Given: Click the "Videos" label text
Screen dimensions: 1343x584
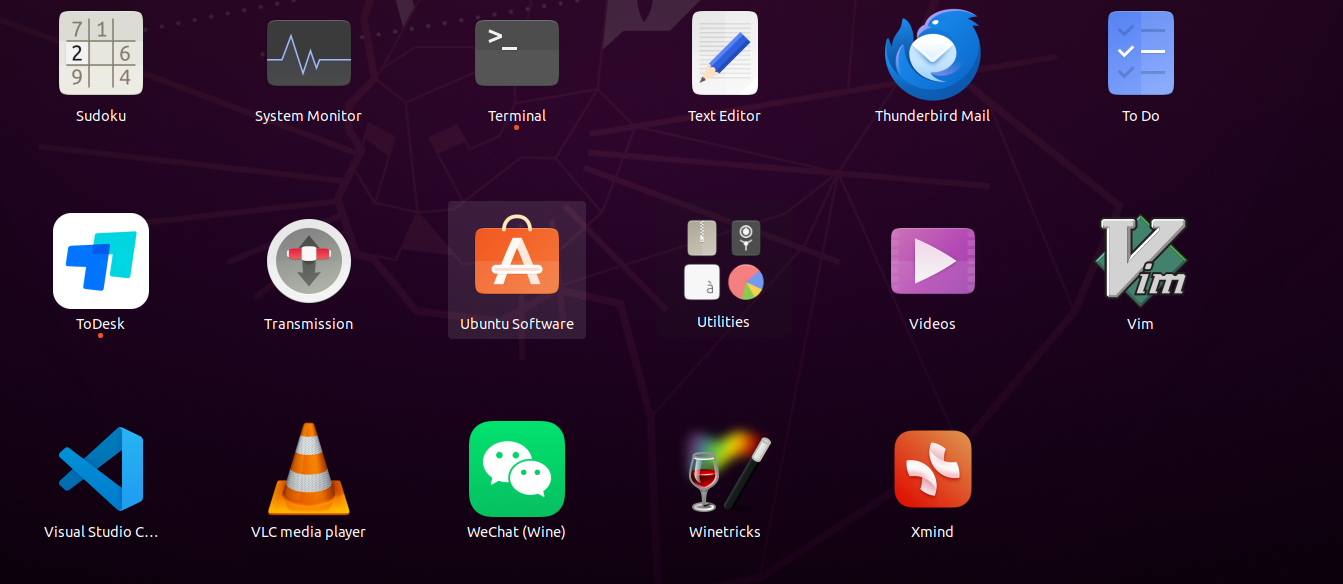Looking at the screenshot, I should (x=932, y=324).
